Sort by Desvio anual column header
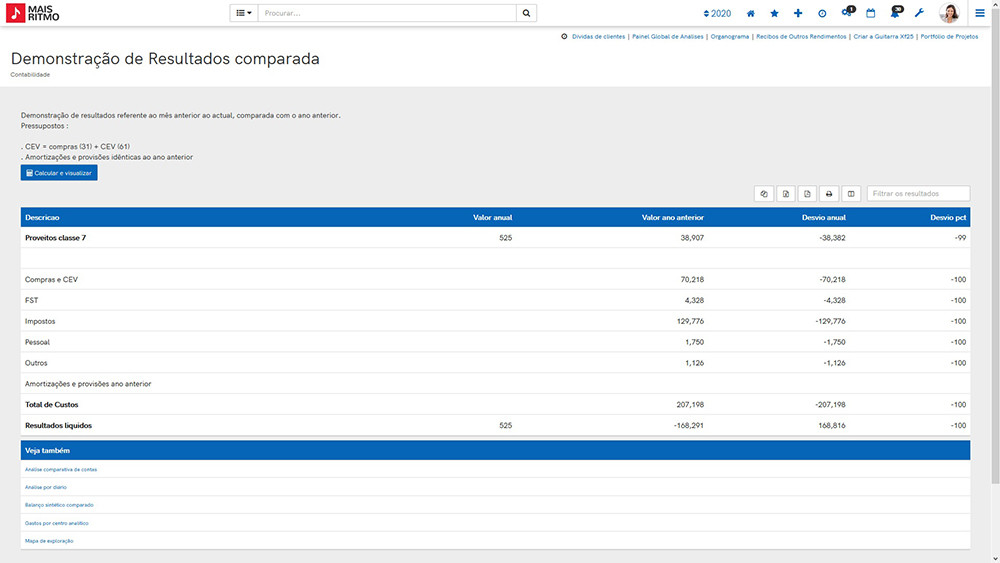 824,217
